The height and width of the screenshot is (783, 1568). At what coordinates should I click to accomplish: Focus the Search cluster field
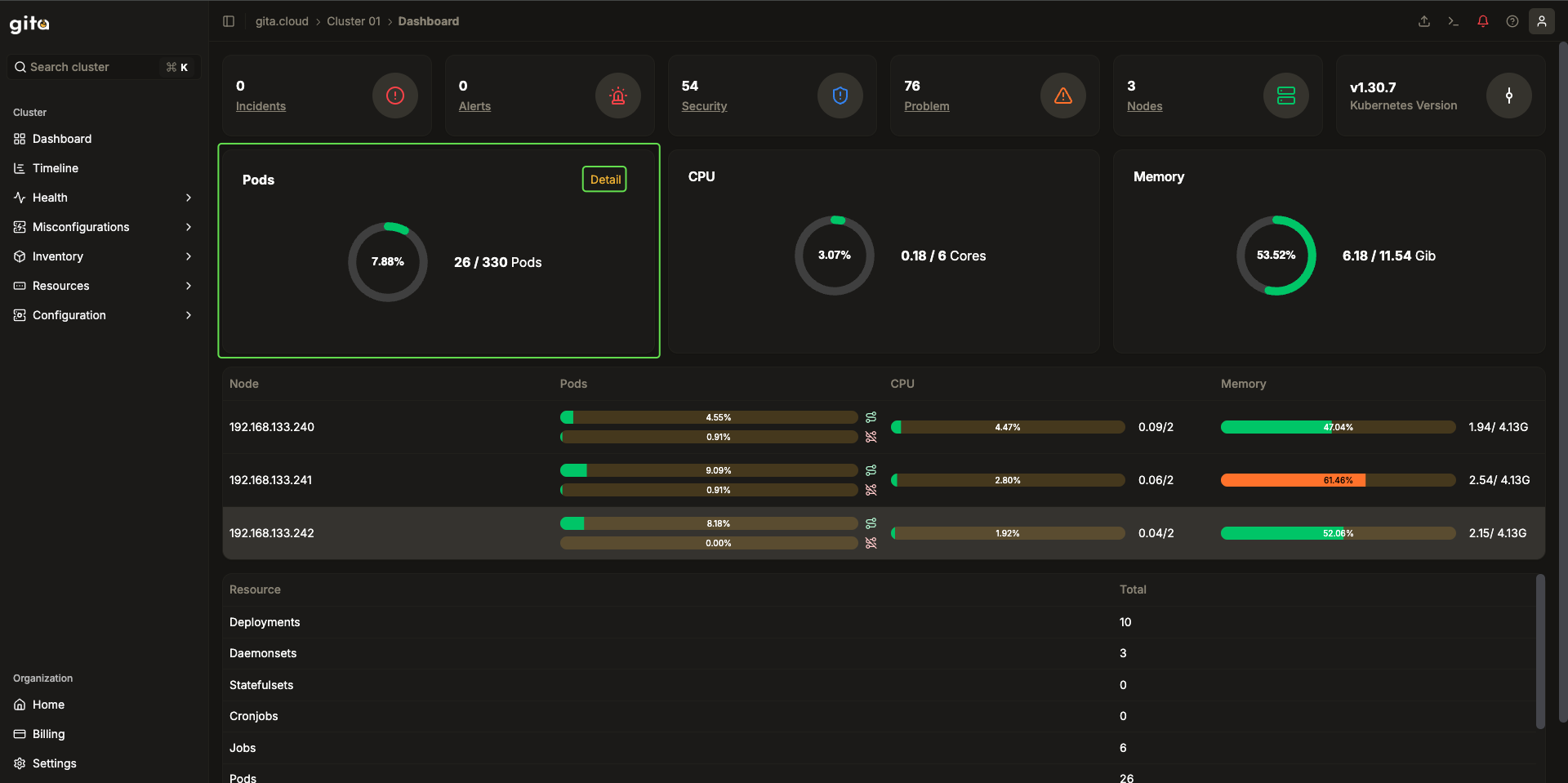104,67
